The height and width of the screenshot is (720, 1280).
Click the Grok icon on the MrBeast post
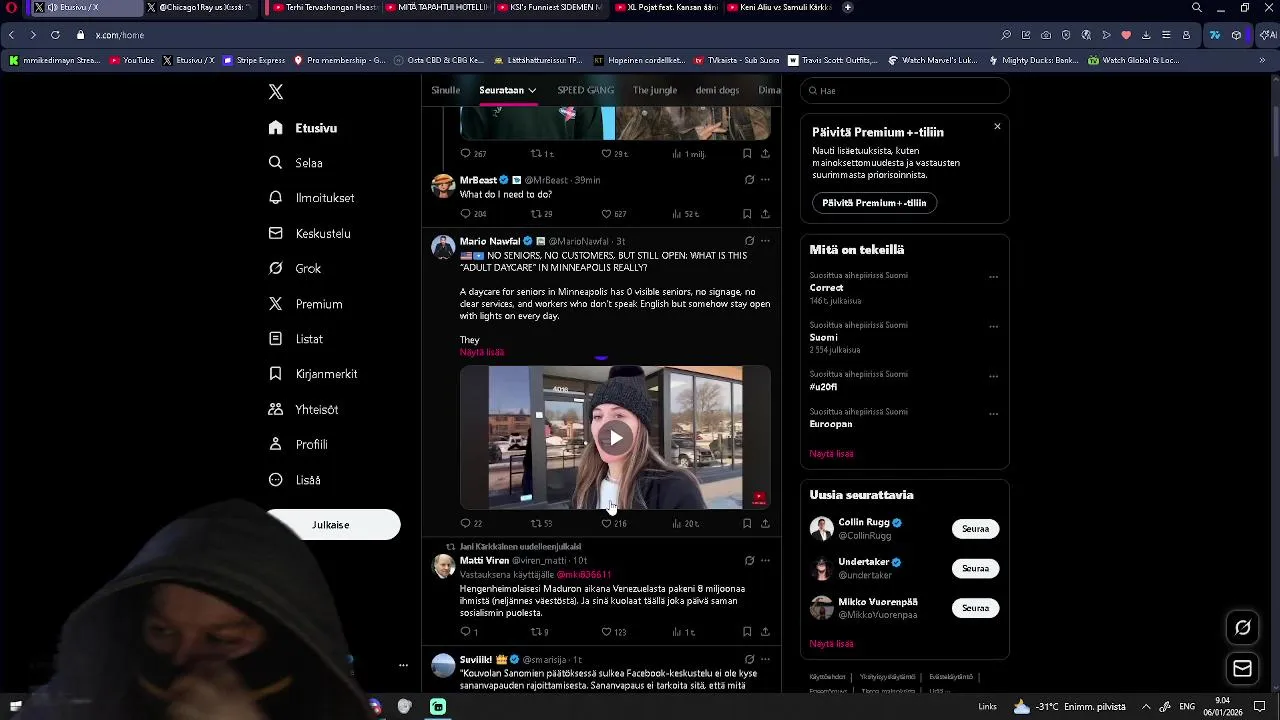click(749, 180)
